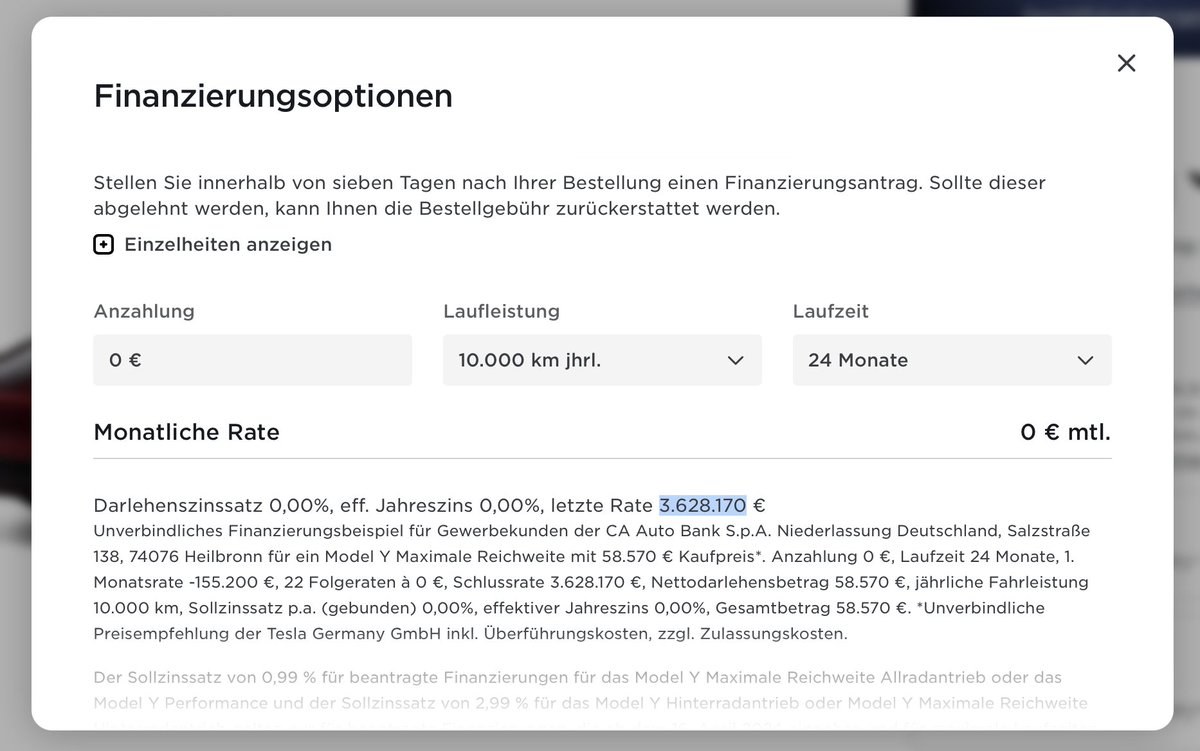Viewport: 1200px width, 751px height.
Task: Open the Laufleistung dropdown
Action: click(602, 360)
